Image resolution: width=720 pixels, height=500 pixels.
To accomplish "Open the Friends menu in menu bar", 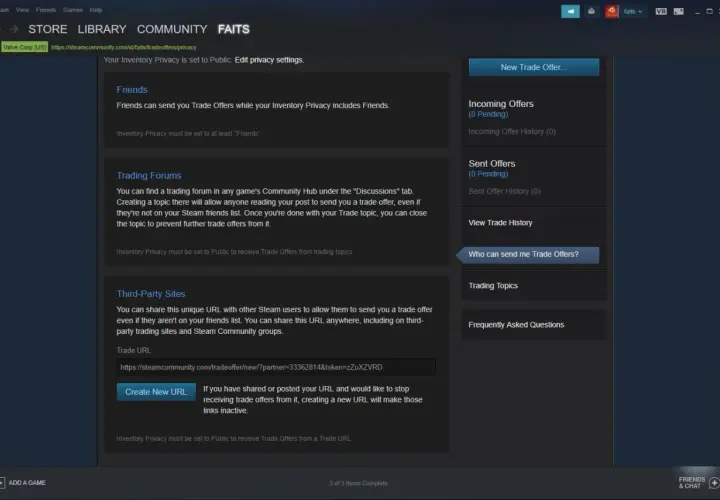I will click(46, 10).
